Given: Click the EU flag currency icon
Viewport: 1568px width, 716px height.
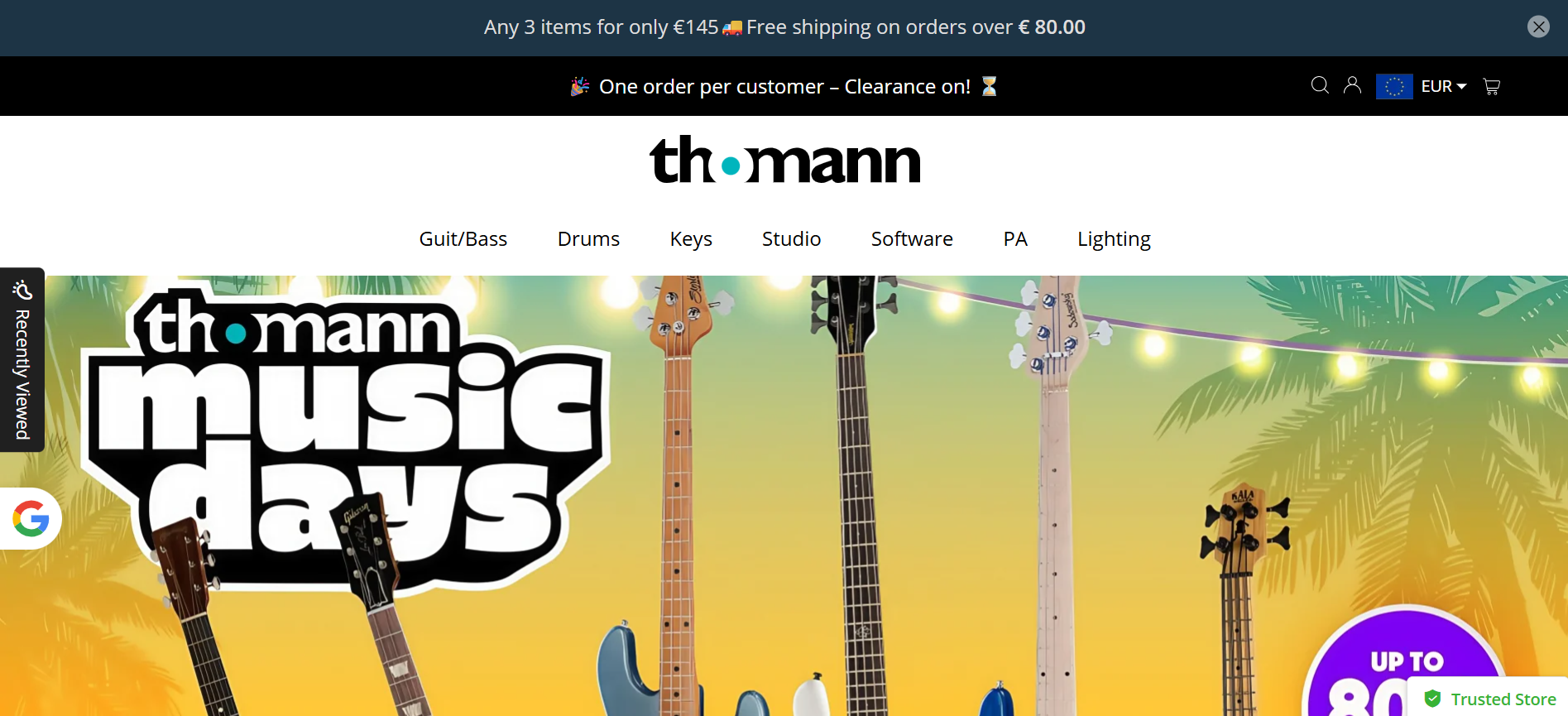Looking at the screenshot, I should (x=1394, y=86).
